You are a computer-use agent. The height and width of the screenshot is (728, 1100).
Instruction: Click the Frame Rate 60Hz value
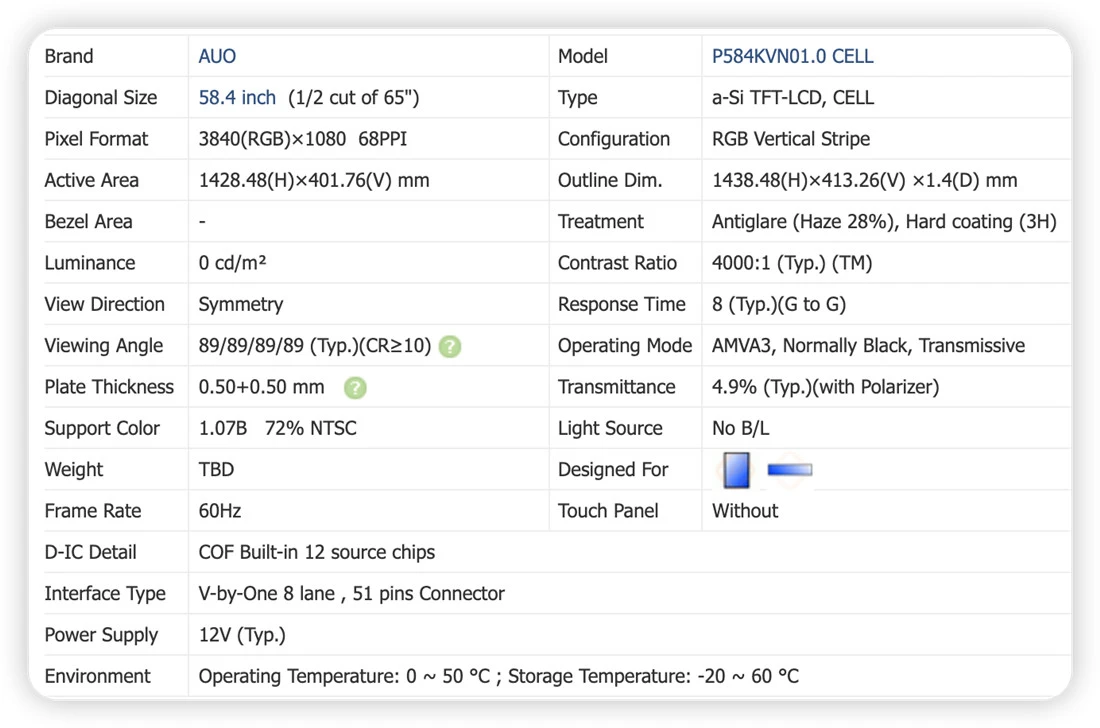(220, 511)
